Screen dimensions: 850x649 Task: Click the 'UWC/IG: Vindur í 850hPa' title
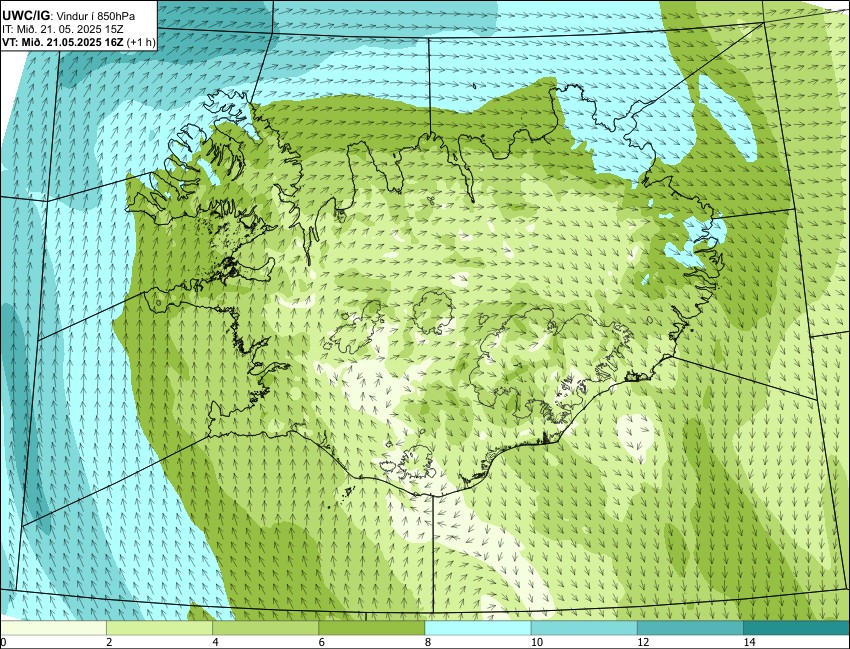click(68, 16)
